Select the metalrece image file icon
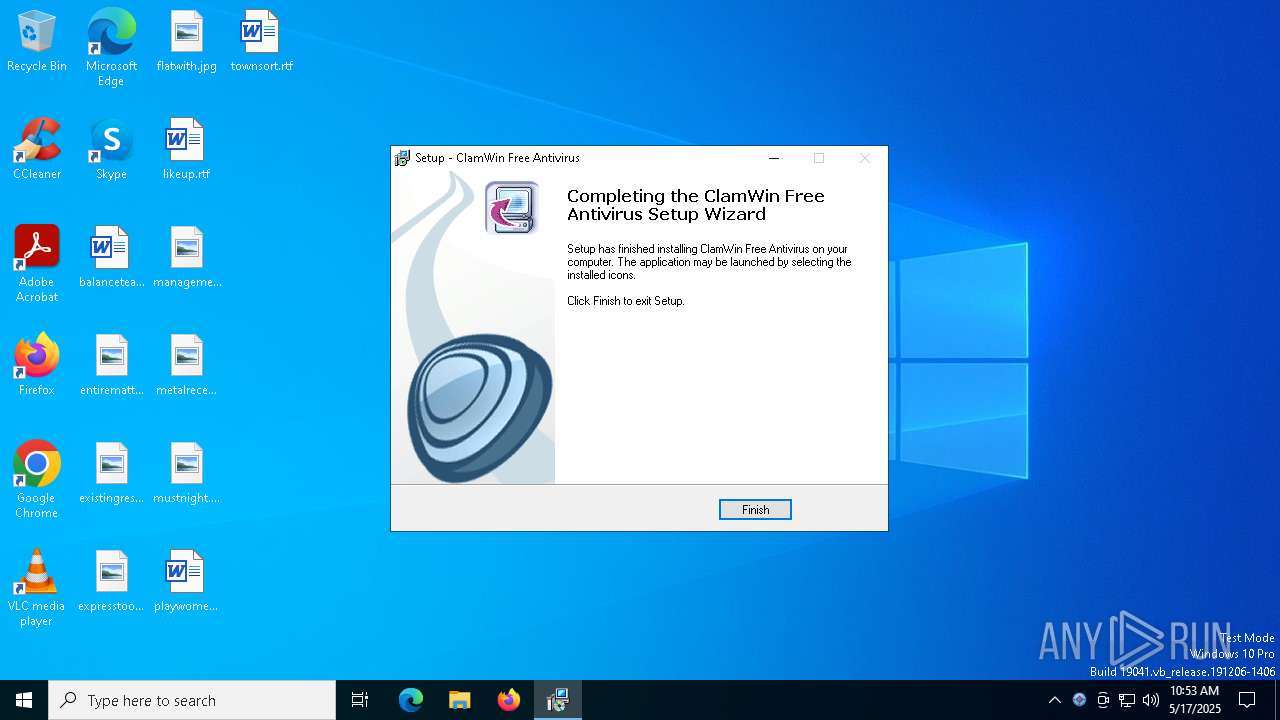 tap(187, 366)
